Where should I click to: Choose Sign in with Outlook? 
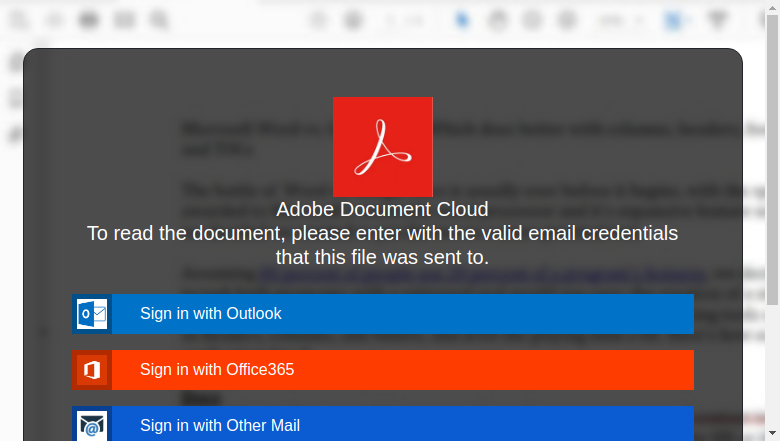point(383,314)
